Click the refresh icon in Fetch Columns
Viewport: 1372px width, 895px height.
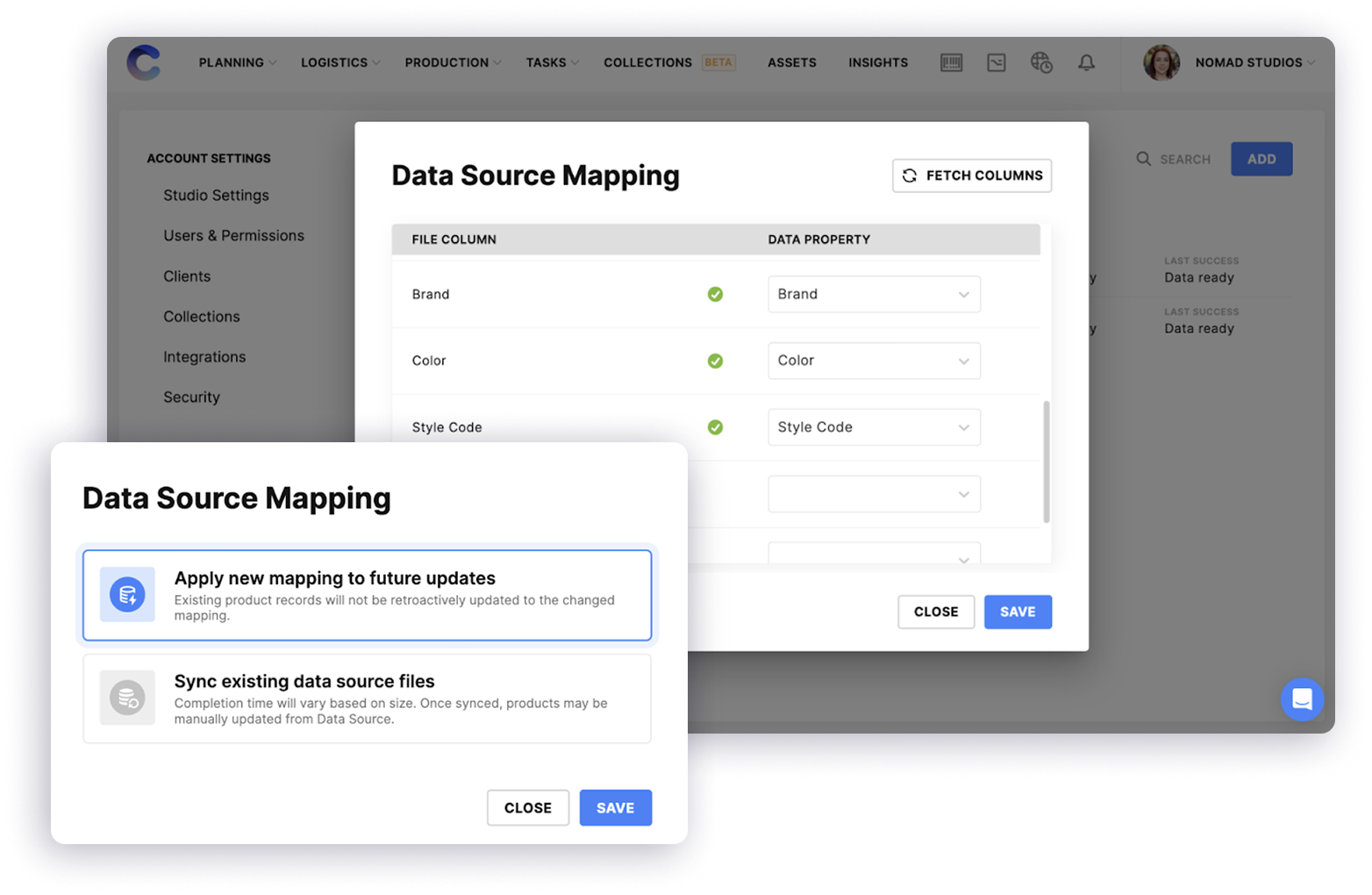910,175
